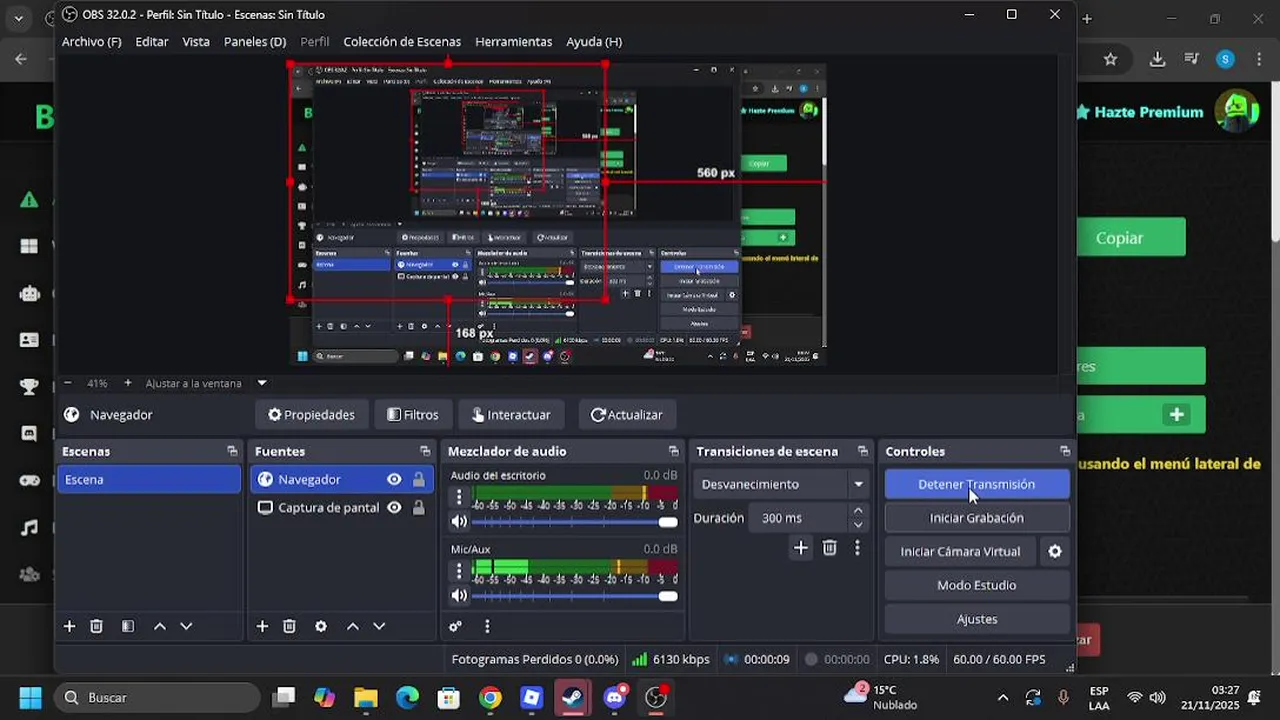Toggle the lock on the Captura de pantalla source

[x=419, y=508]
